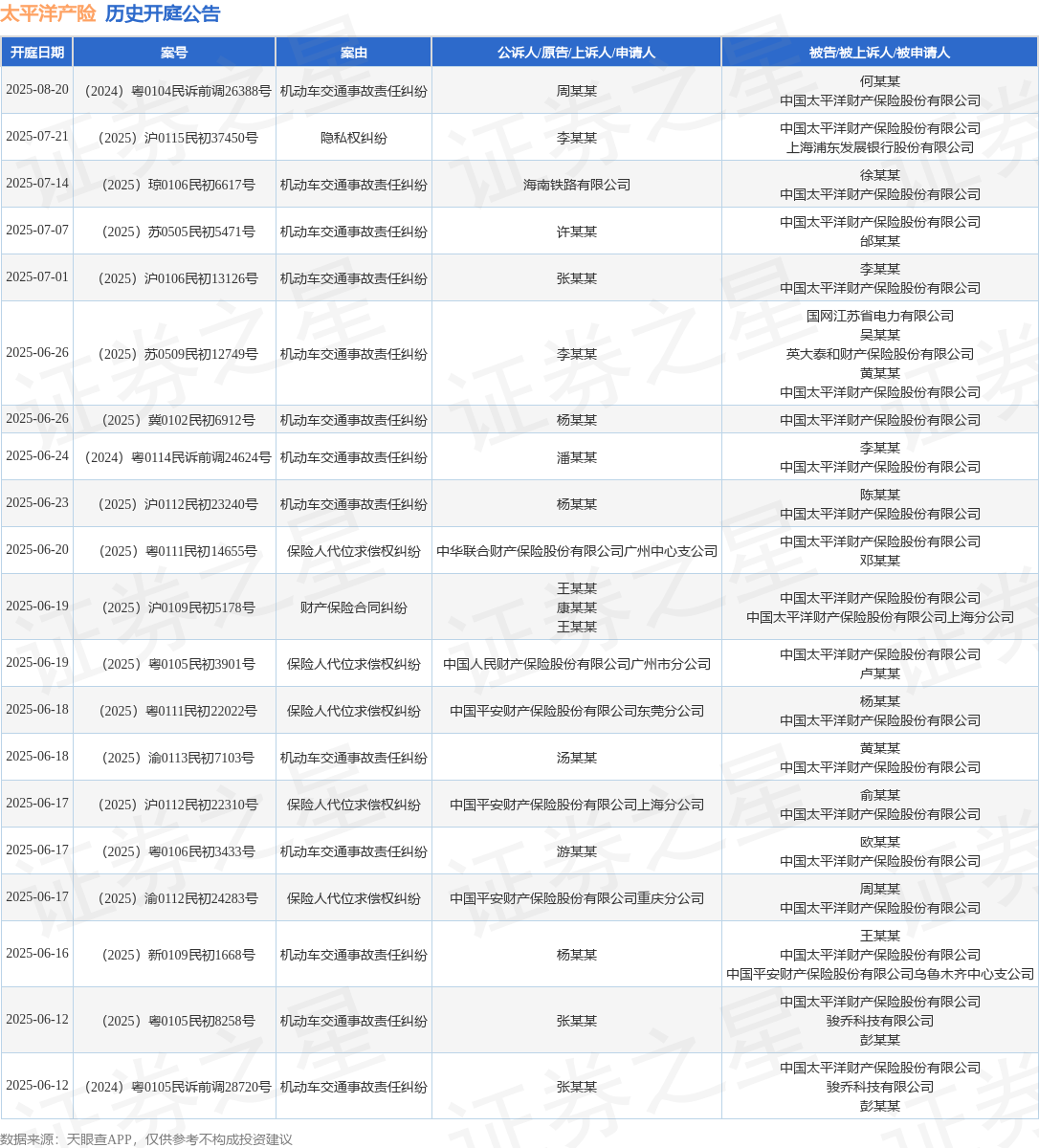The width and height of the screenshot is (1039, 1148).
Task: Click plaintiff 海南铁路有限公司
Action: point(577,185)
